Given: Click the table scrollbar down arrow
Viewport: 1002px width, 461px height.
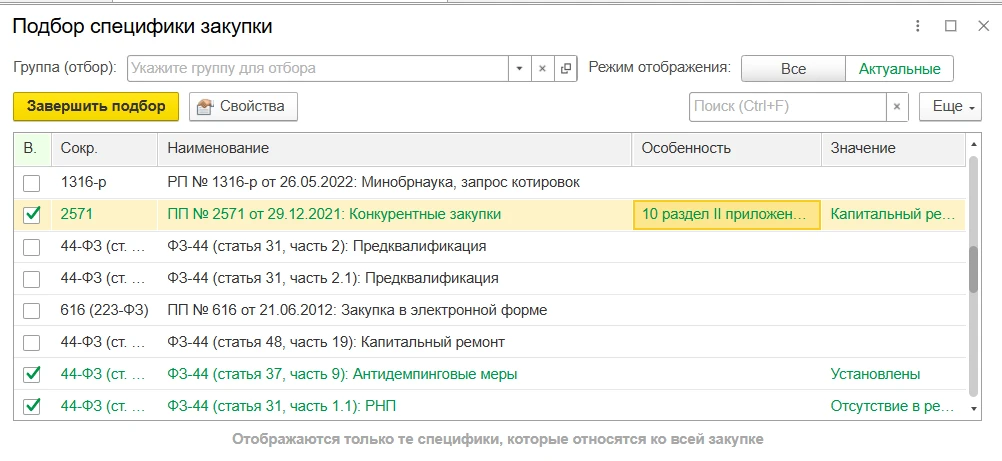Looking at the screenshot, I should point(974,409).
